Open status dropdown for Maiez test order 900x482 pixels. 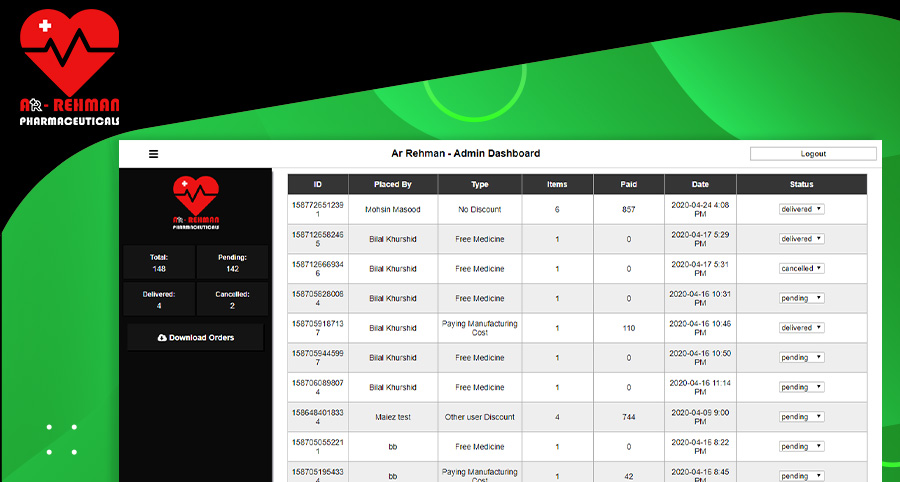click(801, 417)
